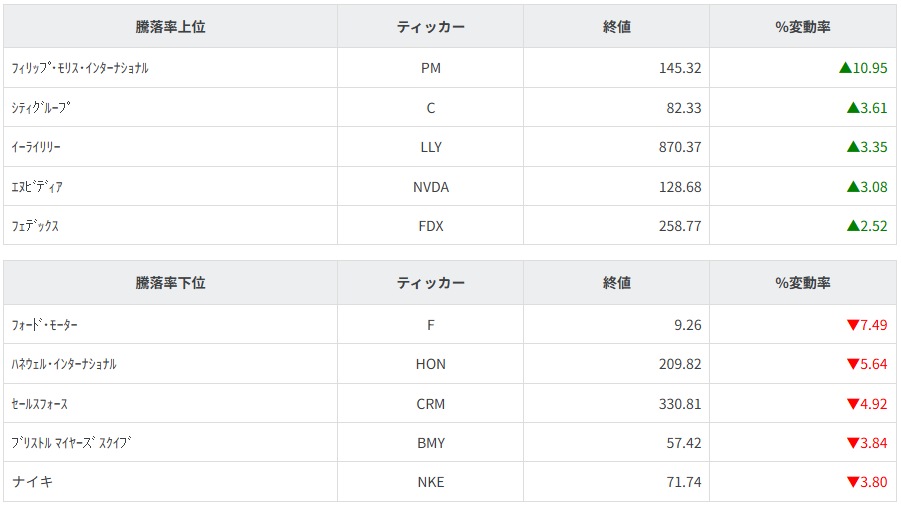Click the green up arrow beside 2.52

853,226
